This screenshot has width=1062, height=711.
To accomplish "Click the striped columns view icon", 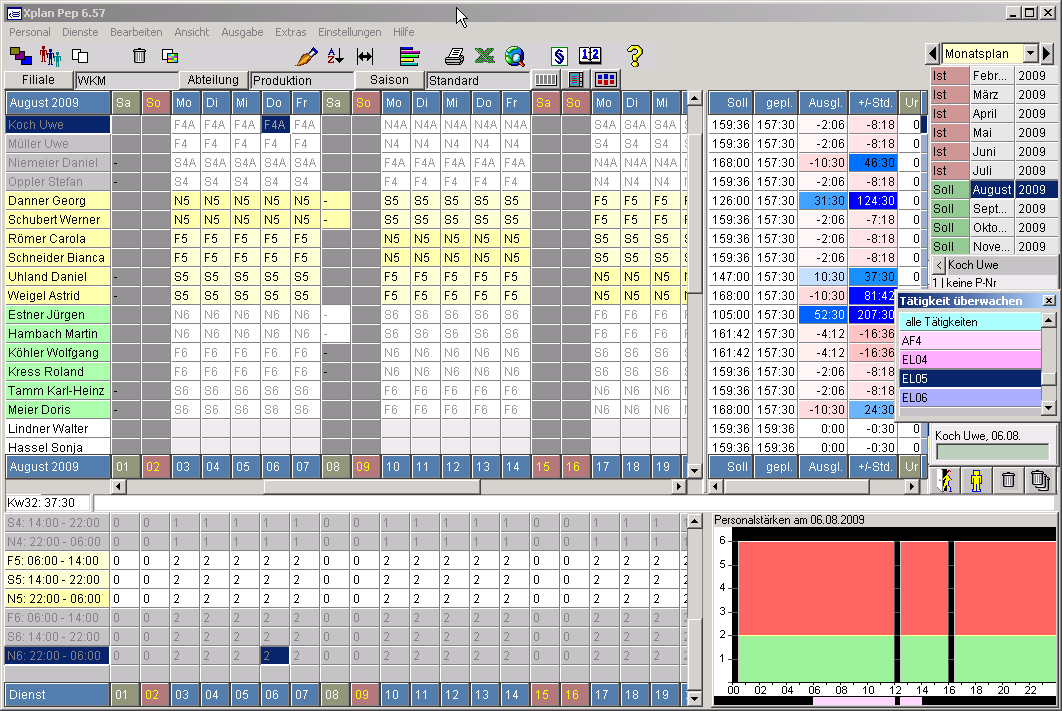I will click(546, 80).
